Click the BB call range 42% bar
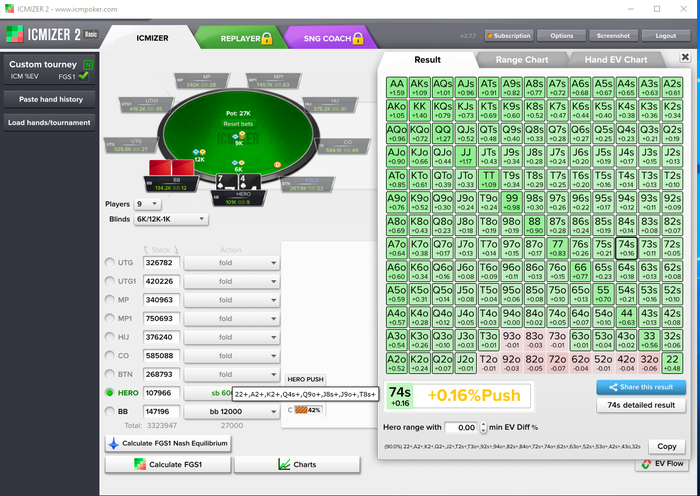The width and height of the screenshot is (700, 496). tap(308, 410)
